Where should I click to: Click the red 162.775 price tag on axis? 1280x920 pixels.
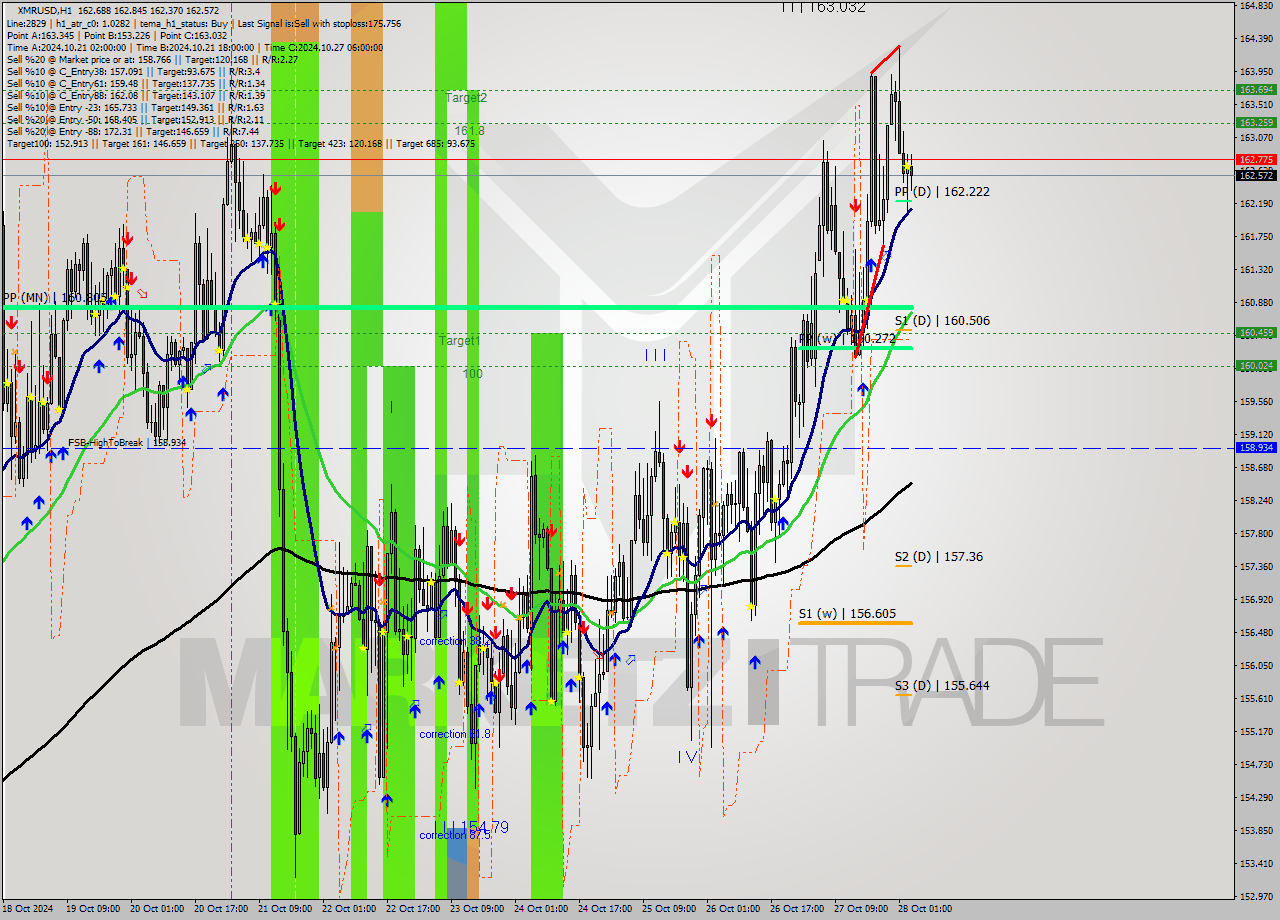1255,159
